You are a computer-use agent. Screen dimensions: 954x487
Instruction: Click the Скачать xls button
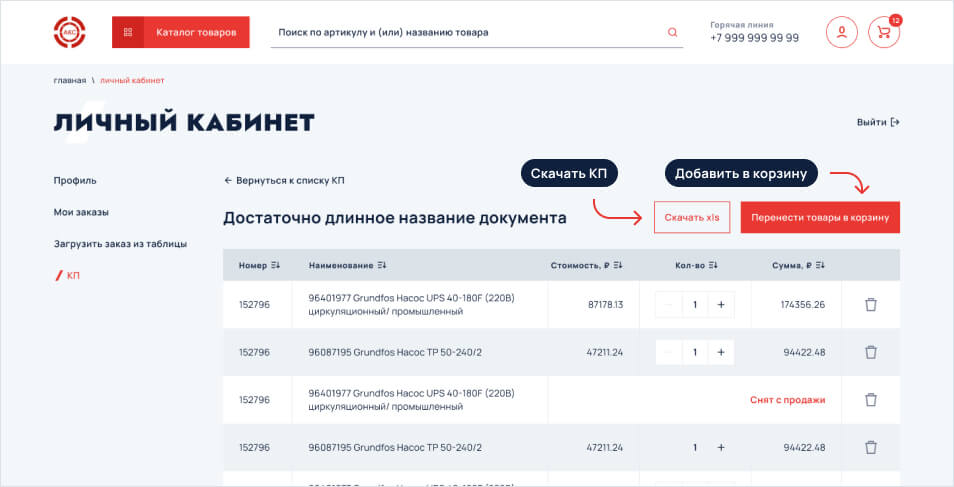pyautogui.click(x=692, y=217)
